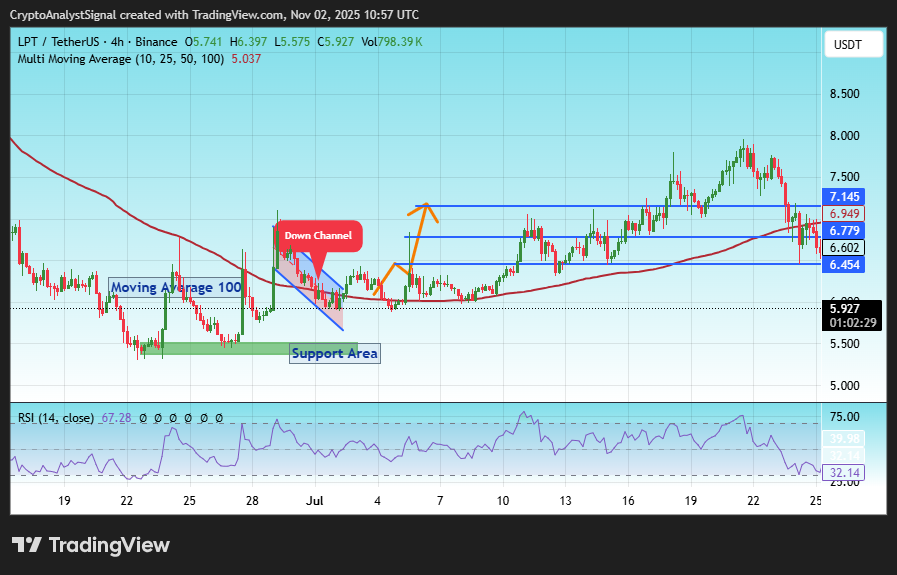
Task: Click the current price 5.927 countdown label
Action: (852, 316)
